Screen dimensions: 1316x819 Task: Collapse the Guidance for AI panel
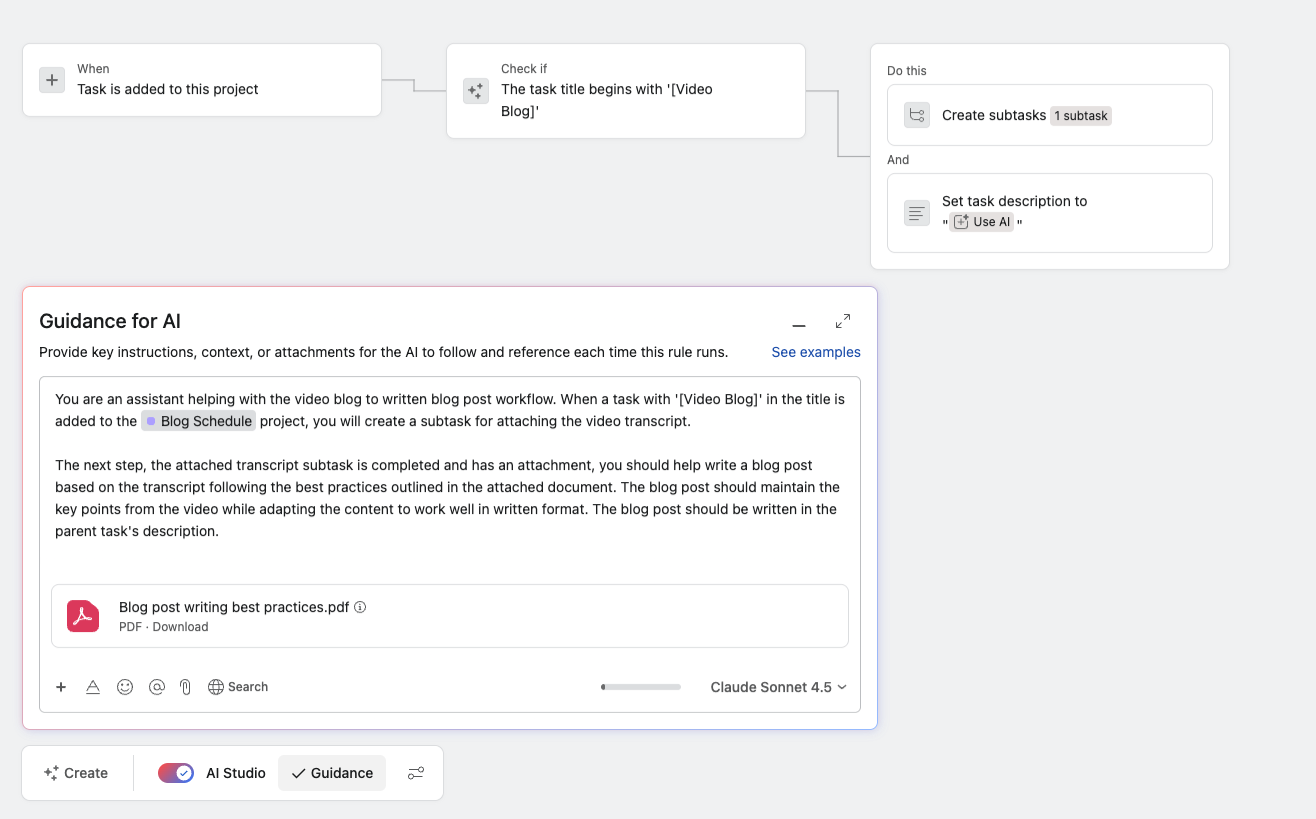799,324
